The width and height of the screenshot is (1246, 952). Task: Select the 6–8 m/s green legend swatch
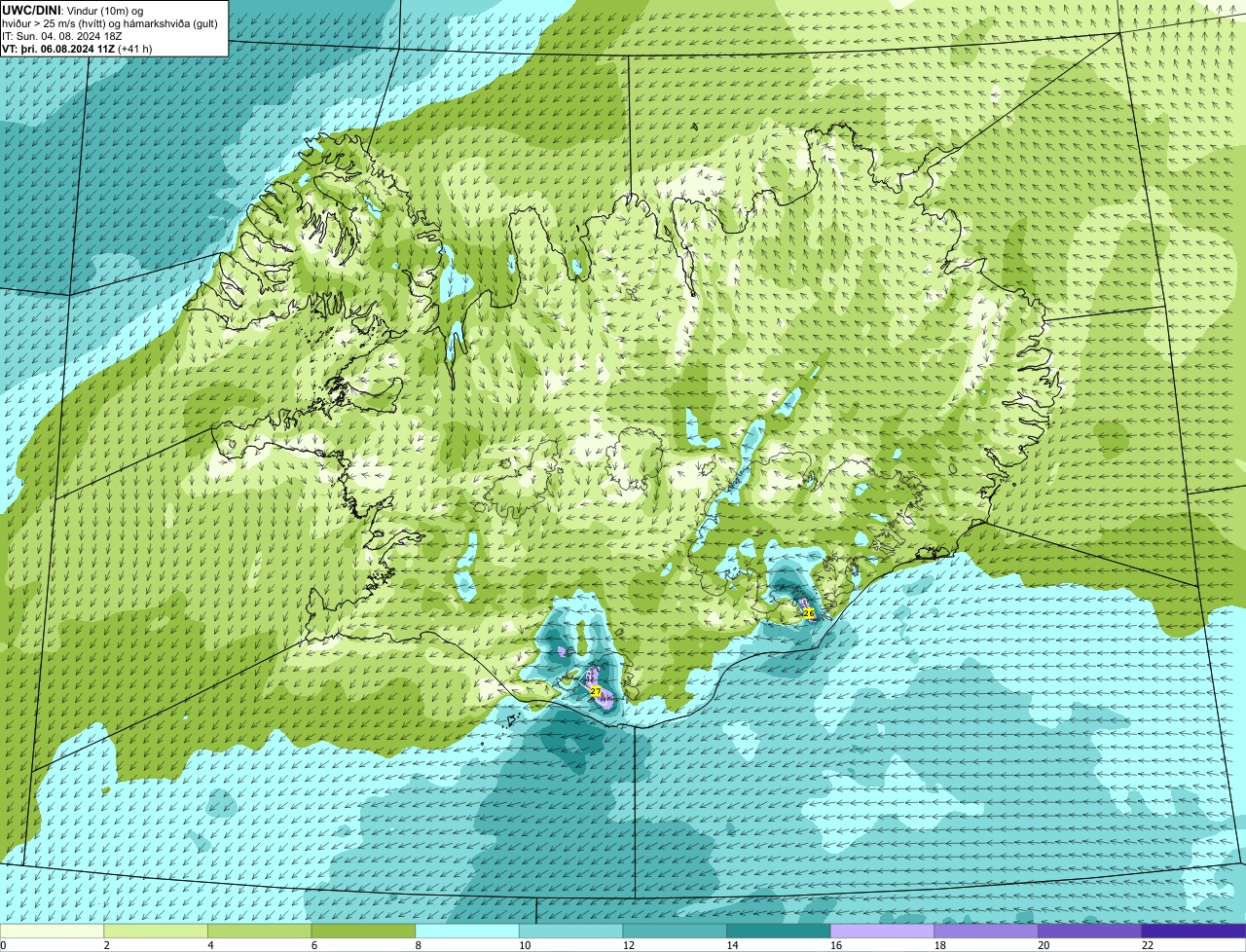pos(363,931)
